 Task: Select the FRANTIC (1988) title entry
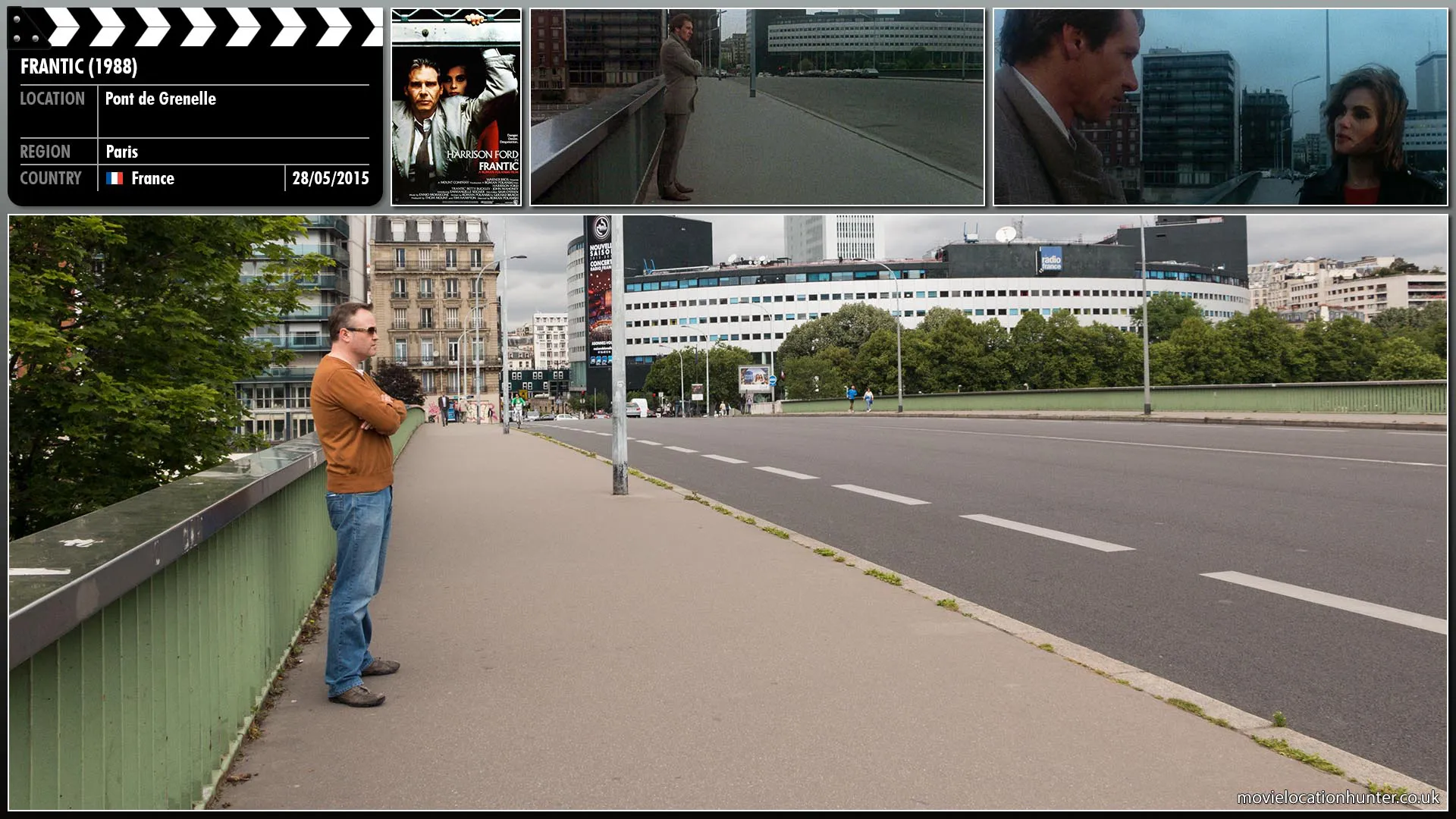[80, 67]
